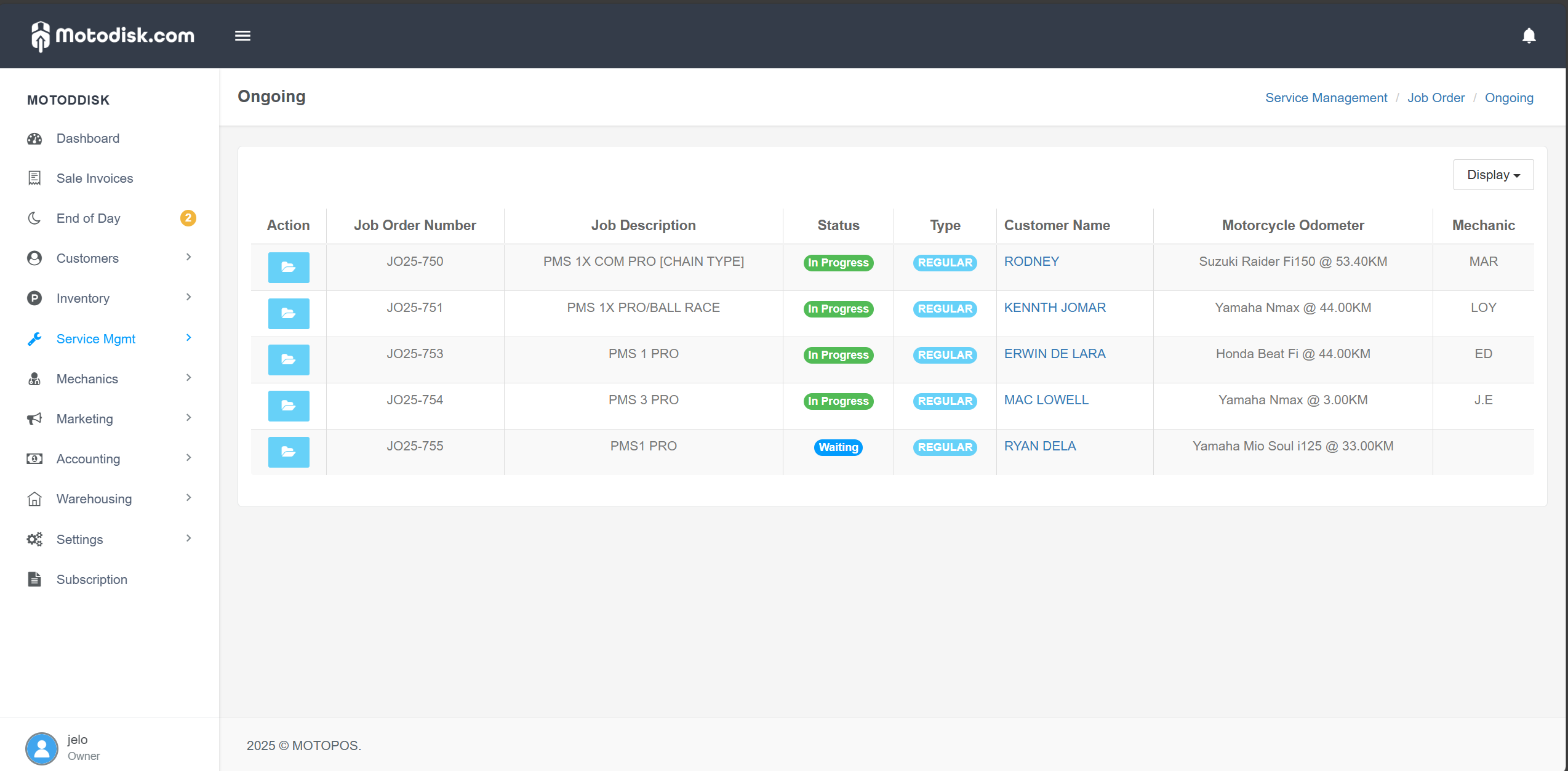
Task: Click the notification bell icon
Action: coord(1529,36)
